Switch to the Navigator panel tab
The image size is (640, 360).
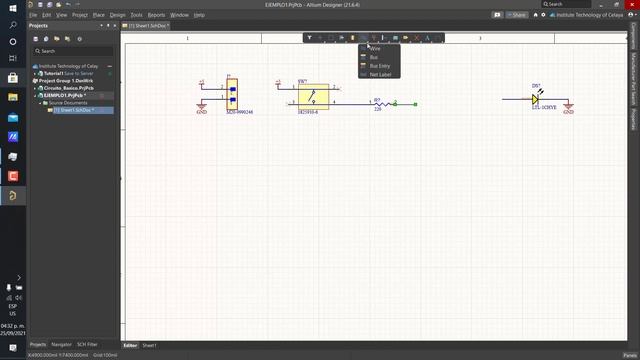point(61,344)
